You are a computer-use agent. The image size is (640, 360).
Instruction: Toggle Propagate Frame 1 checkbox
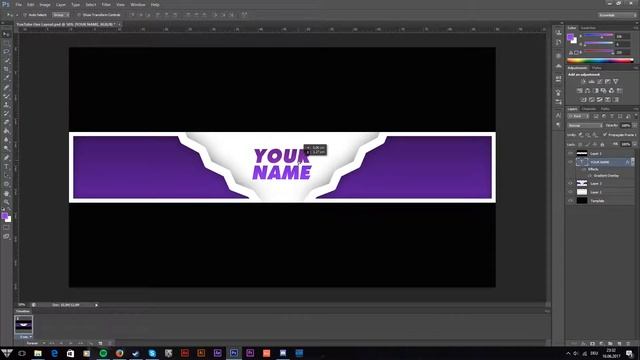click(605, 134)
